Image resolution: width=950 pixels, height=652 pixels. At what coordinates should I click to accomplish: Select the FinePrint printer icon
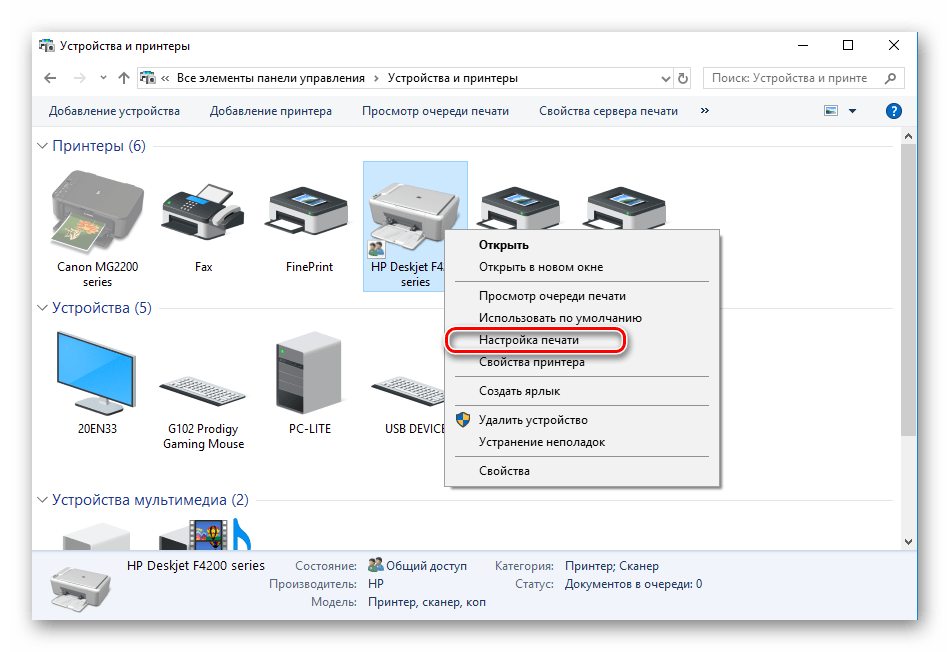pos(308,212)
